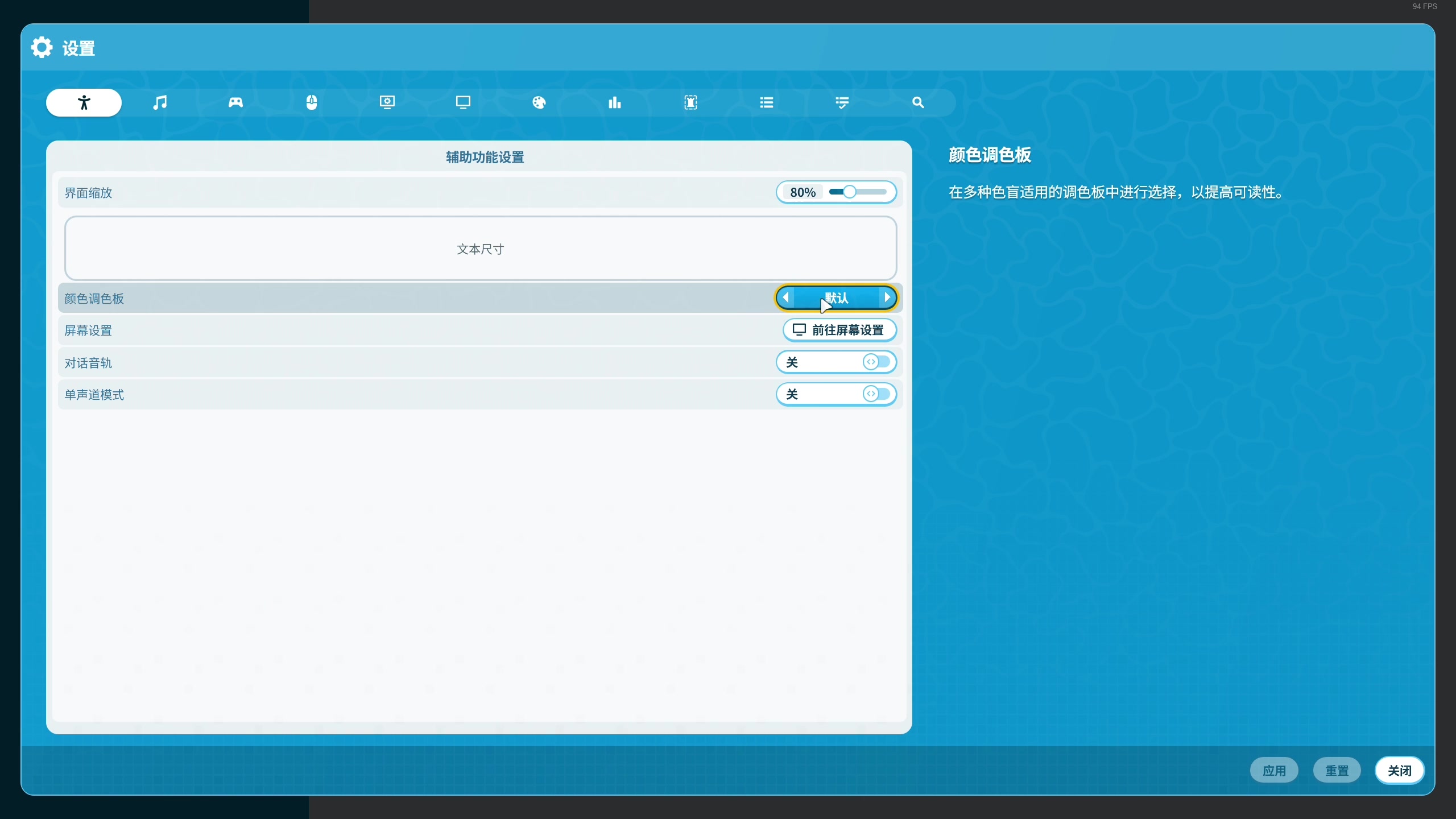Open the framed-selection icon tab

tap(690, 102)
